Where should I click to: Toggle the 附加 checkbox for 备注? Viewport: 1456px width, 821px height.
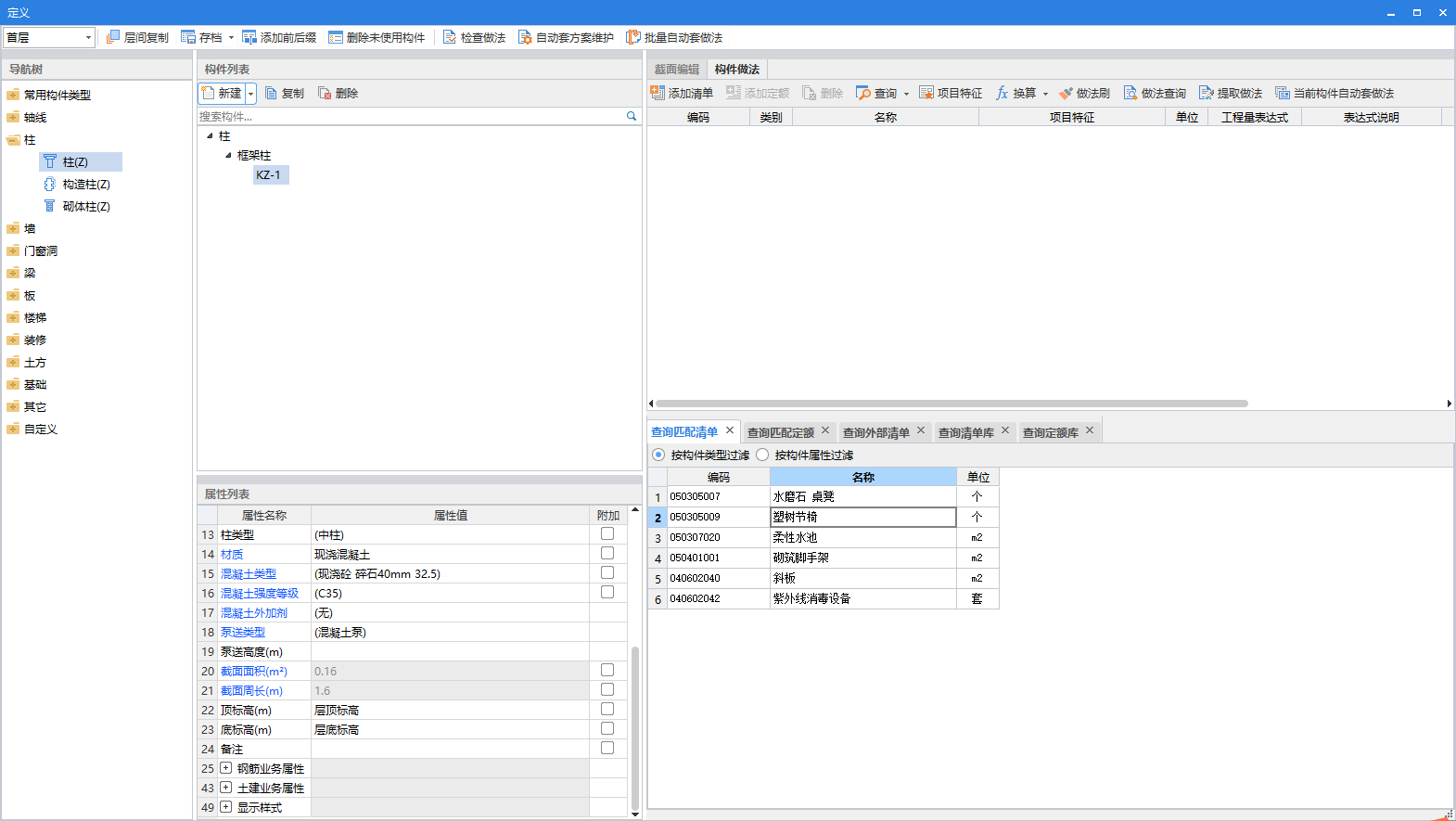click(607, 748)
